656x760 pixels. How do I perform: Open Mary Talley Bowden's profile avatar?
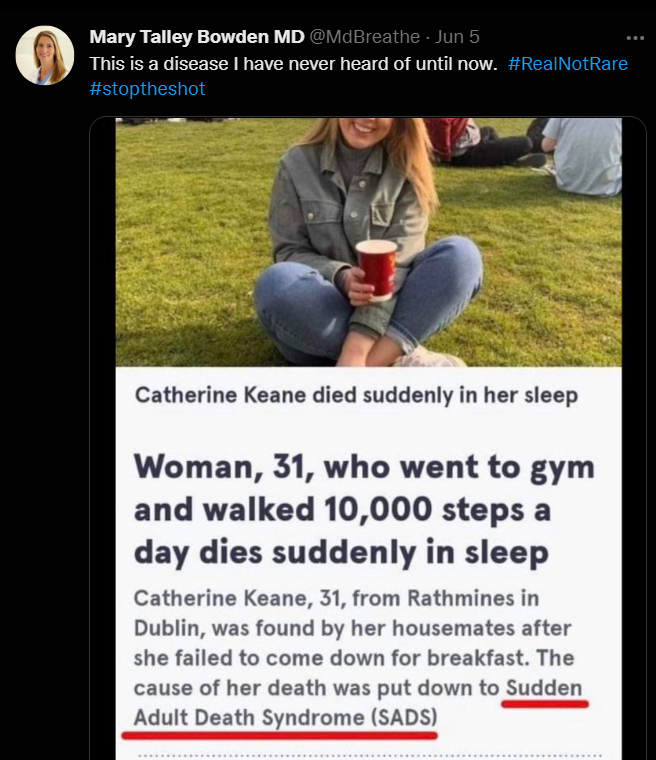pos(45,55)
